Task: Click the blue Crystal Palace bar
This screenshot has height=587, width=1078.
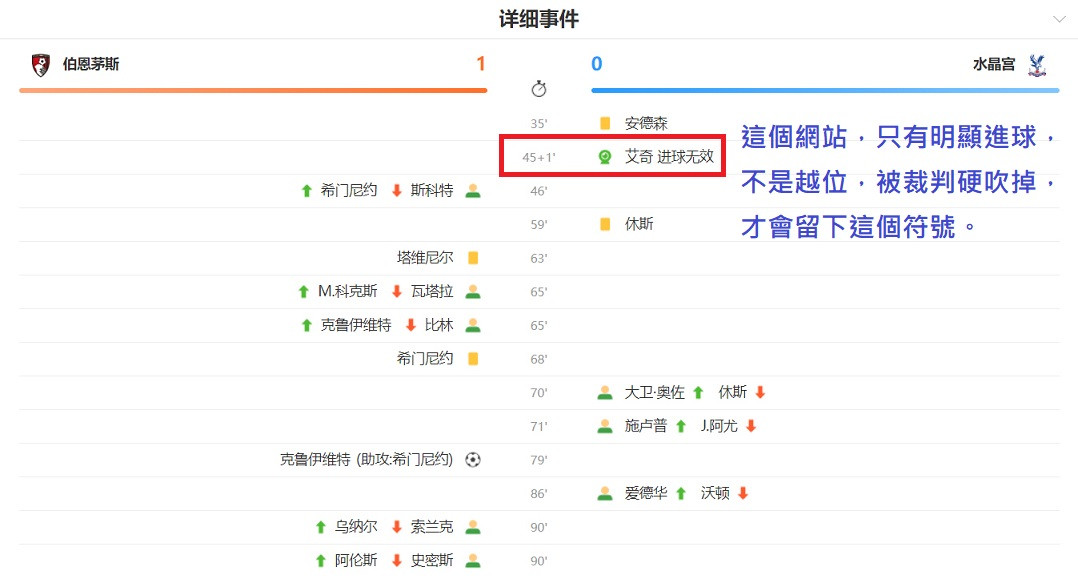Action: pos(825,90)
